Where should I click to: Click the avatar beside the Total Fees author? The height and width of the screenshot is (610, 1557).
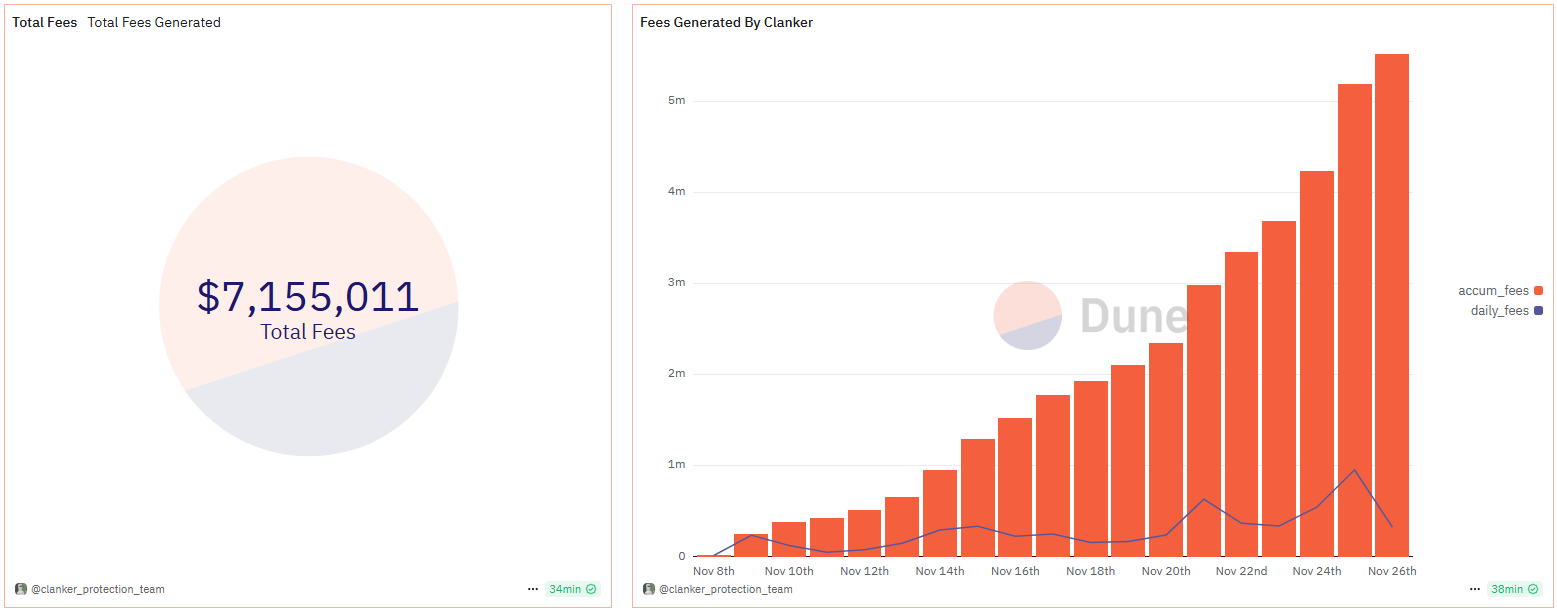pyautogui.click(x=21, y=589)
